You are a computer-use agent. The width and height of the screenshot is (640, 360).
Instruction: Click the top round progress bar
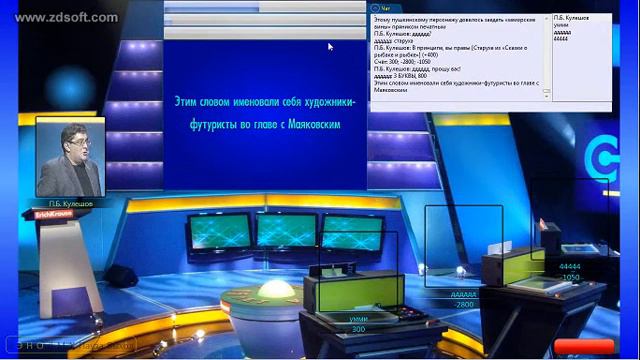pos(264,7)
